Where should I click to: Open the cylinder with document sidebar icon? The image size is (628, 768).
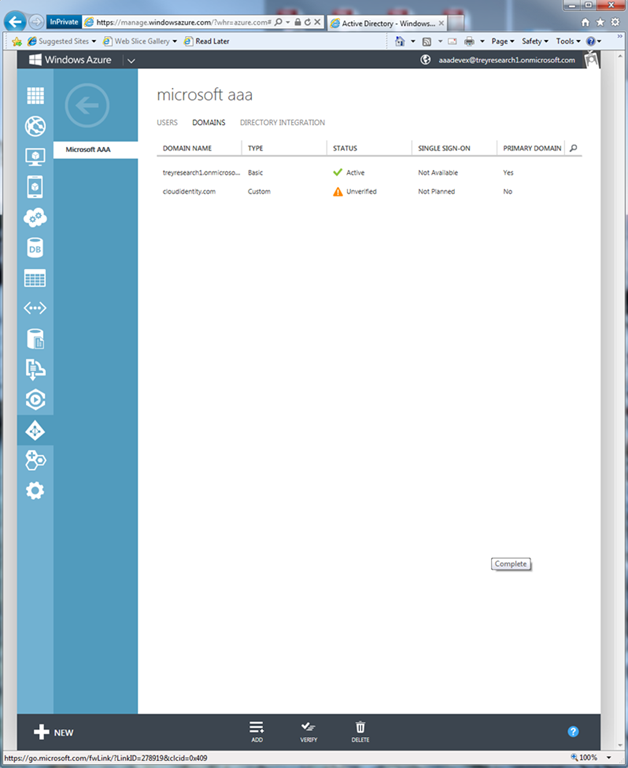click(35, 339)
